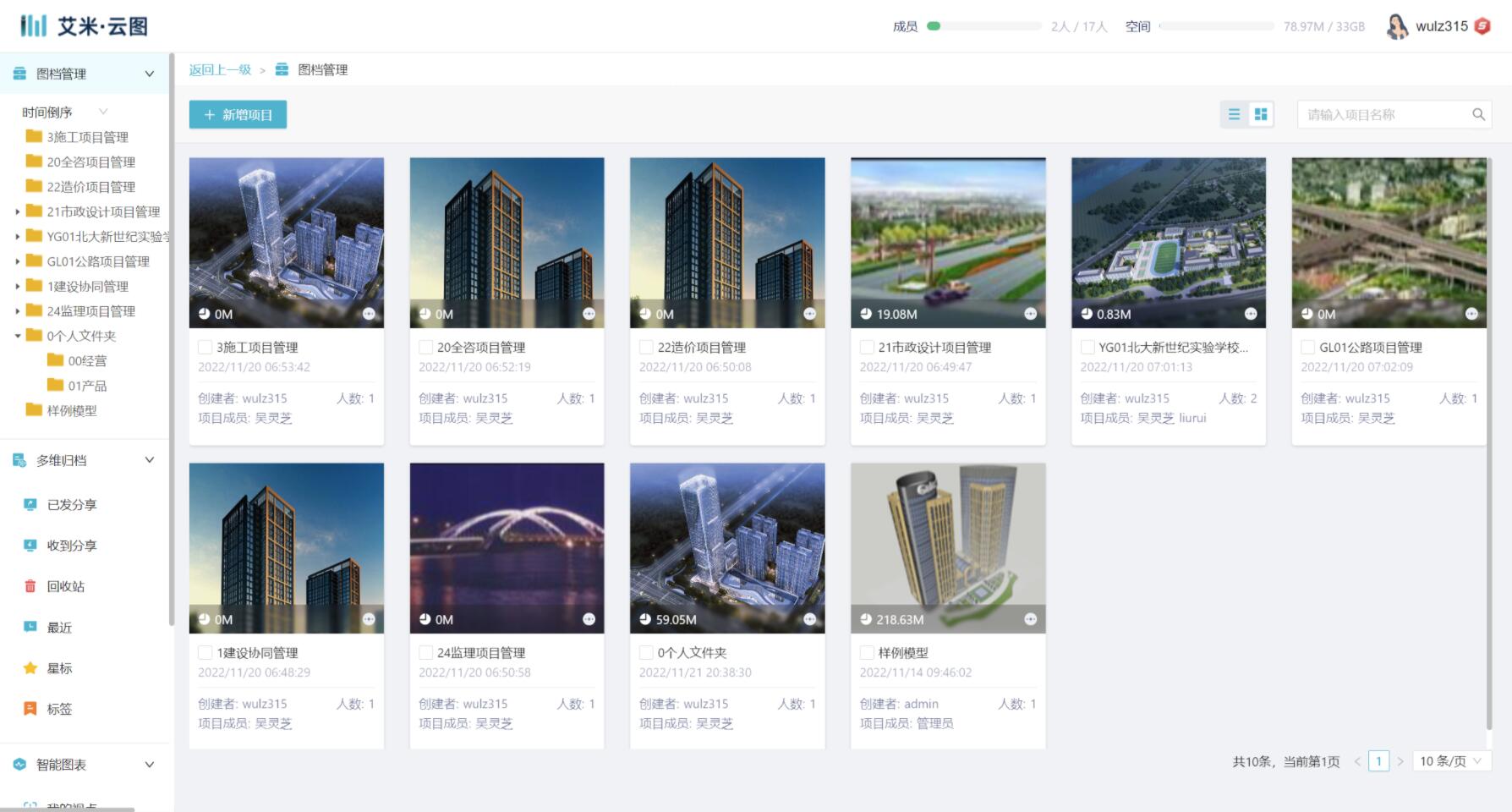This screenshot has width=1512, height=812.
Task: Click the previous page arrow
Action: (x=1357, y=761)
